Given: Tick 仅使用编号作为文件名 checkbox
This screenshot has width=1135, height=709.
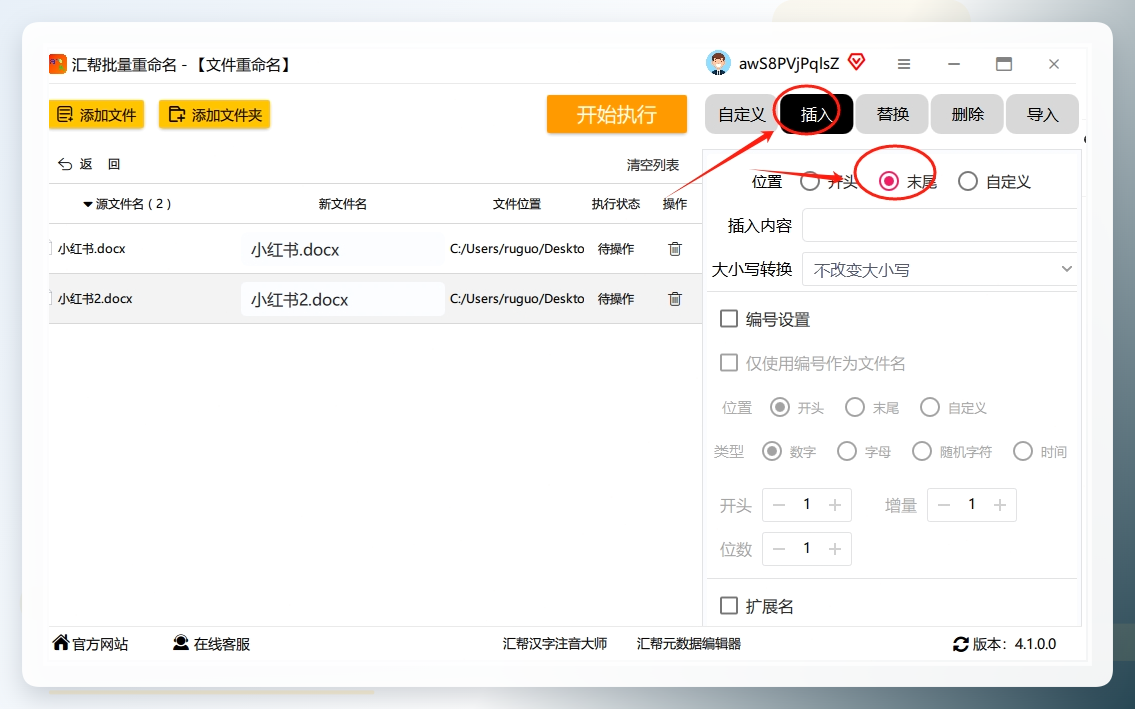Looking at the screenshot, I should pos(729,363).
